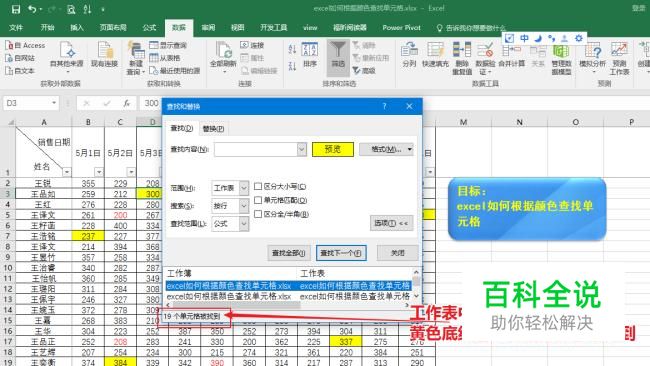Open 预测工作表 forecast sheet

(x=619, y=58)
